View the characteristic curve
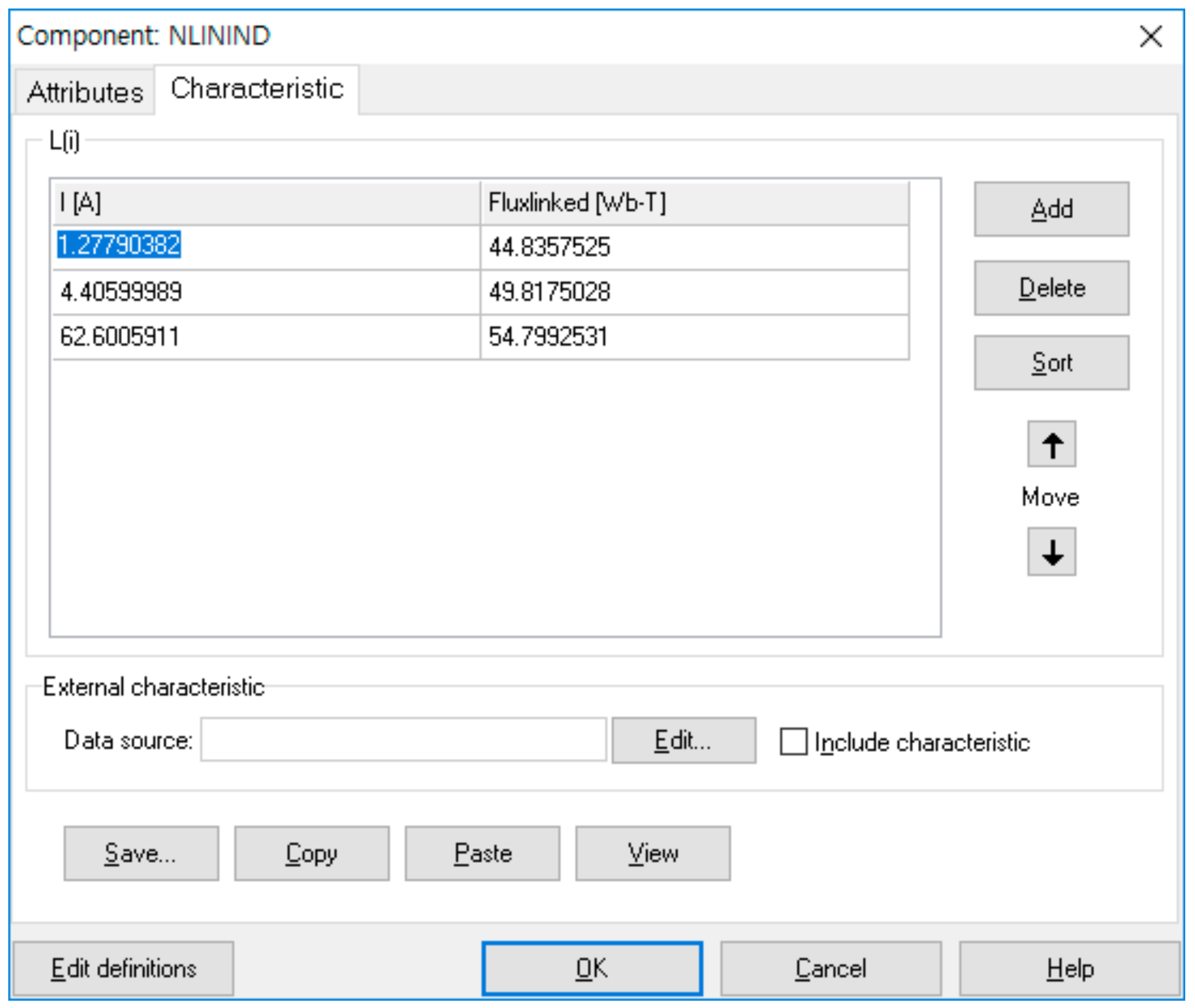 click(652, 853)
